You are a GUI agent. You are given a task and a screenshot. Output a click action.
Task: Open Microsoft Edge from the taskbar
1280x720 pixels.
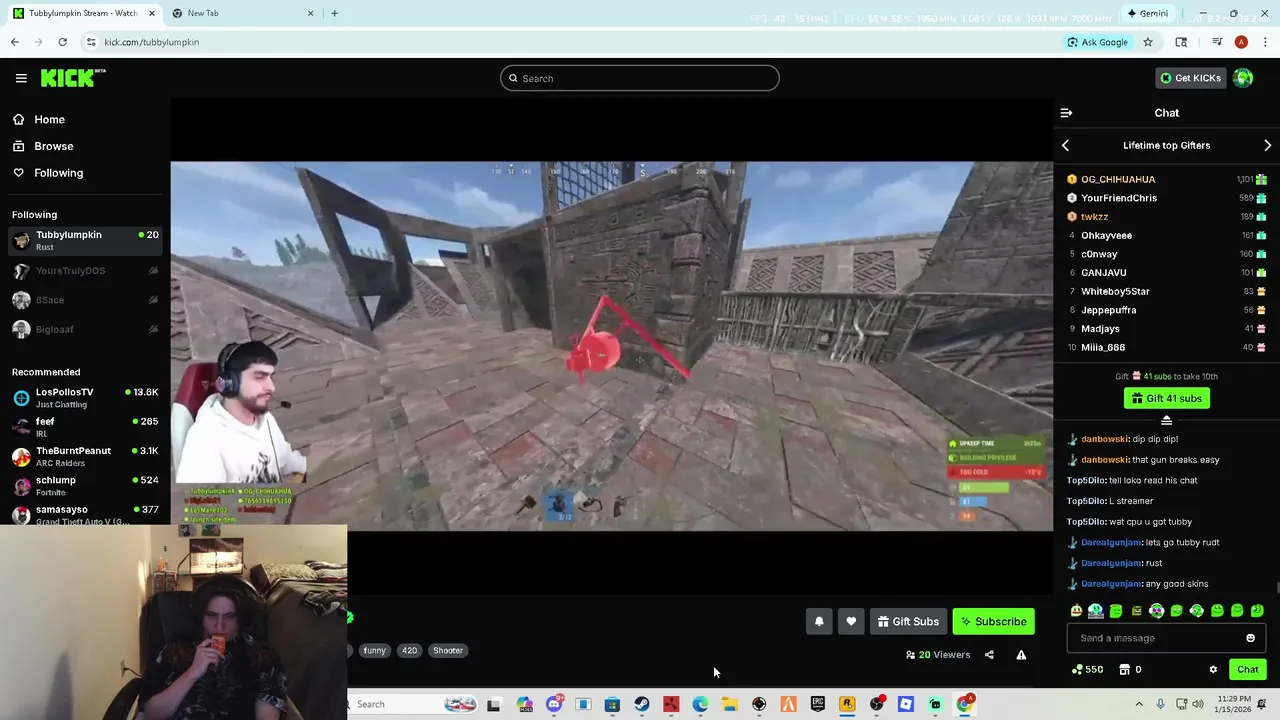click(x=700, y=704)
